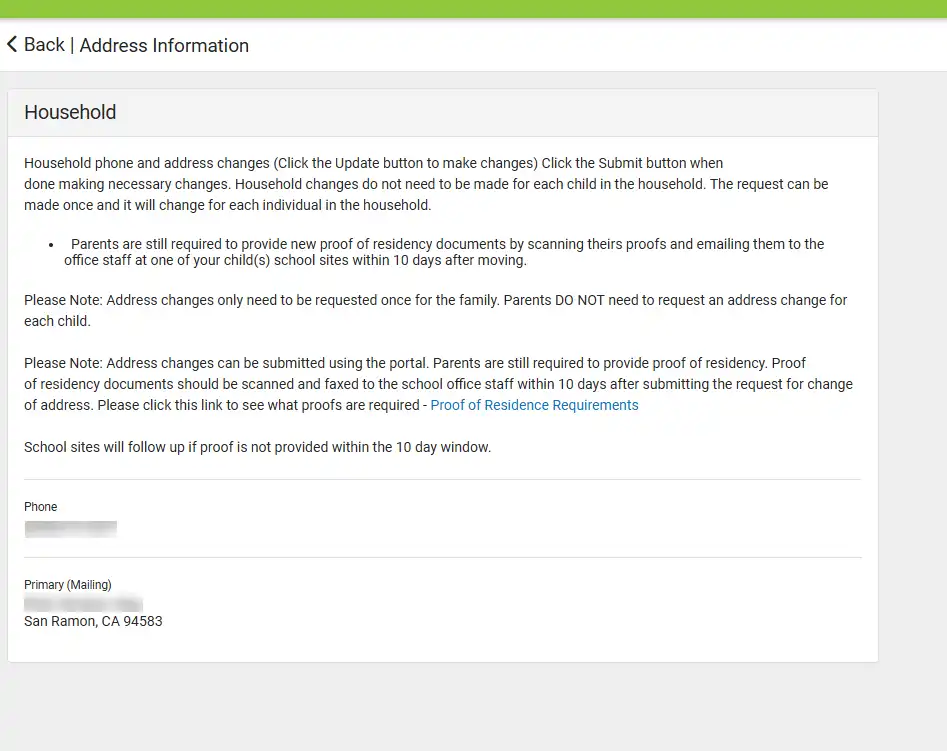This screenshot has width=947, height=751.
Task: Click the Primary (Mailing) label
Action: (x=68, y=584)
